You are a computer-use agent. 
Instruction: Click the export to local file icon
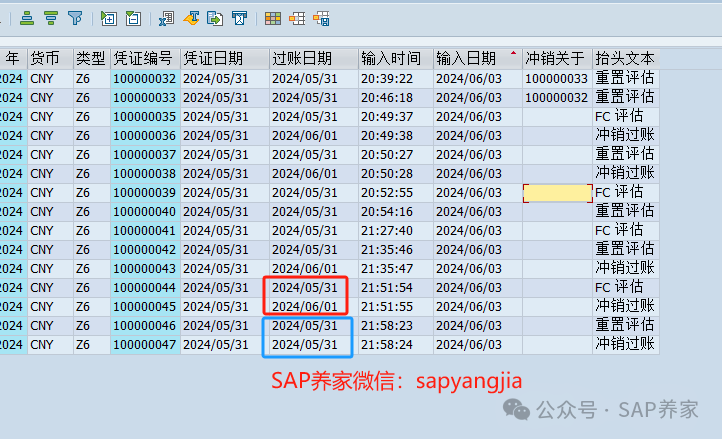click(215, 19)
